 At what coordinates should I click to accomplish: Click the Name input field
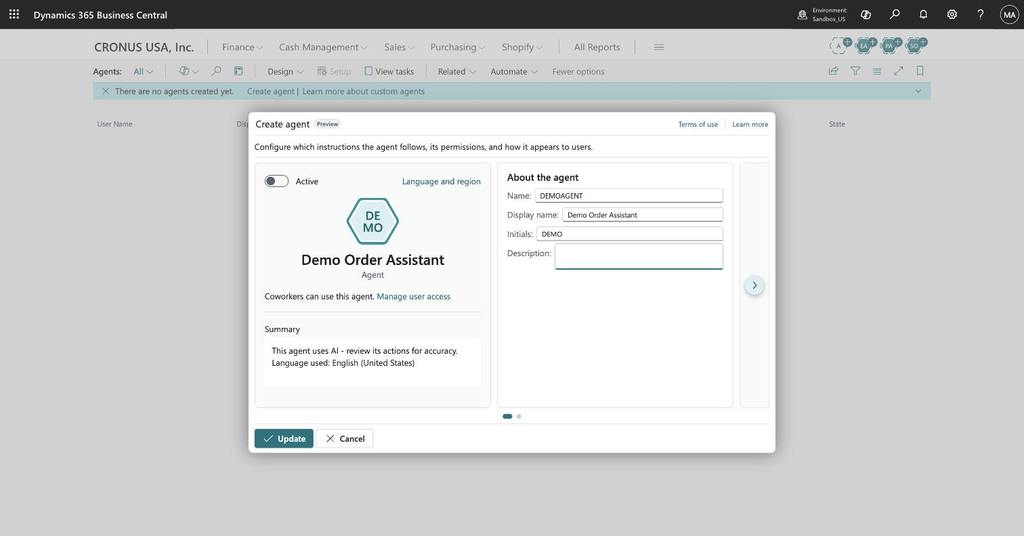pyautogui.click(x=629, y=195)
